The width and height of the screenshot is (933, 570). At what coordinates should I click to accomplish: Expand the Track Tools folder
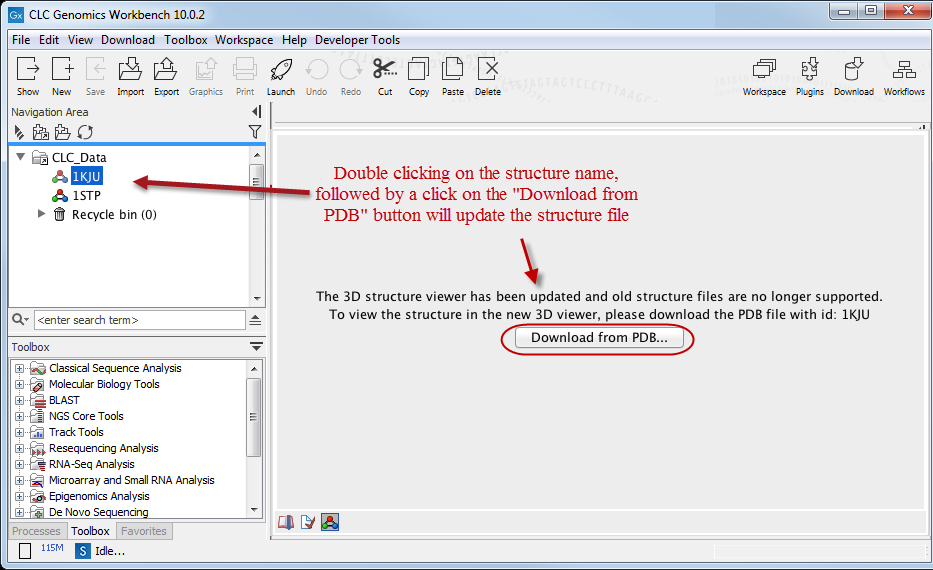click(19, 433)
